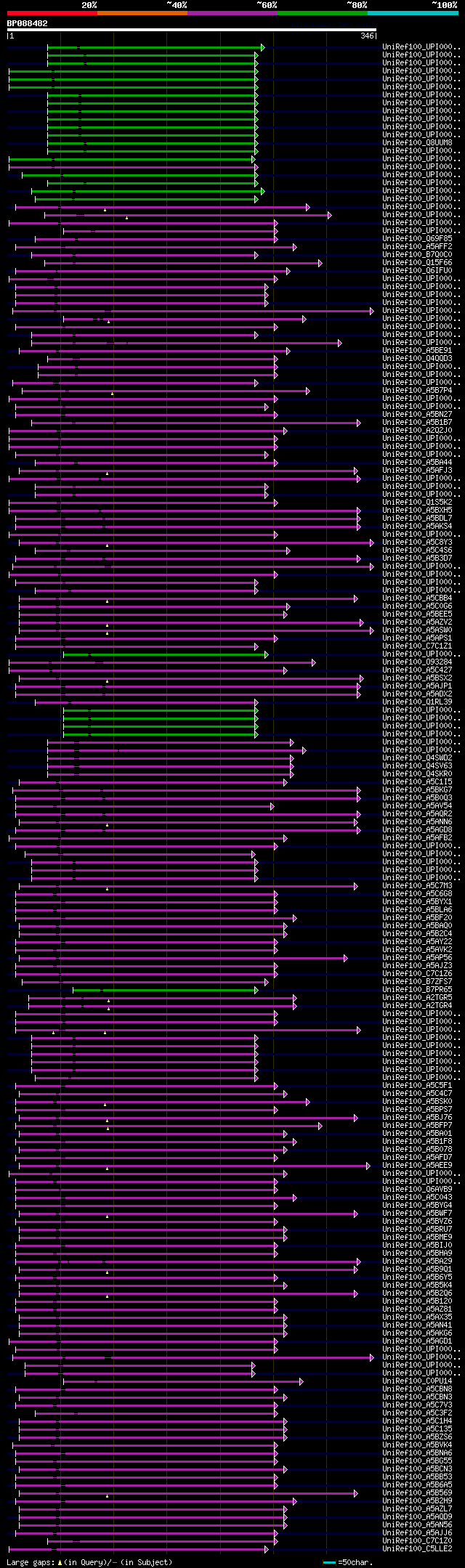Select UniRef100_A5B1B7 label
Viewport: 465px width, 1568px height.
[x=417, y=423]
